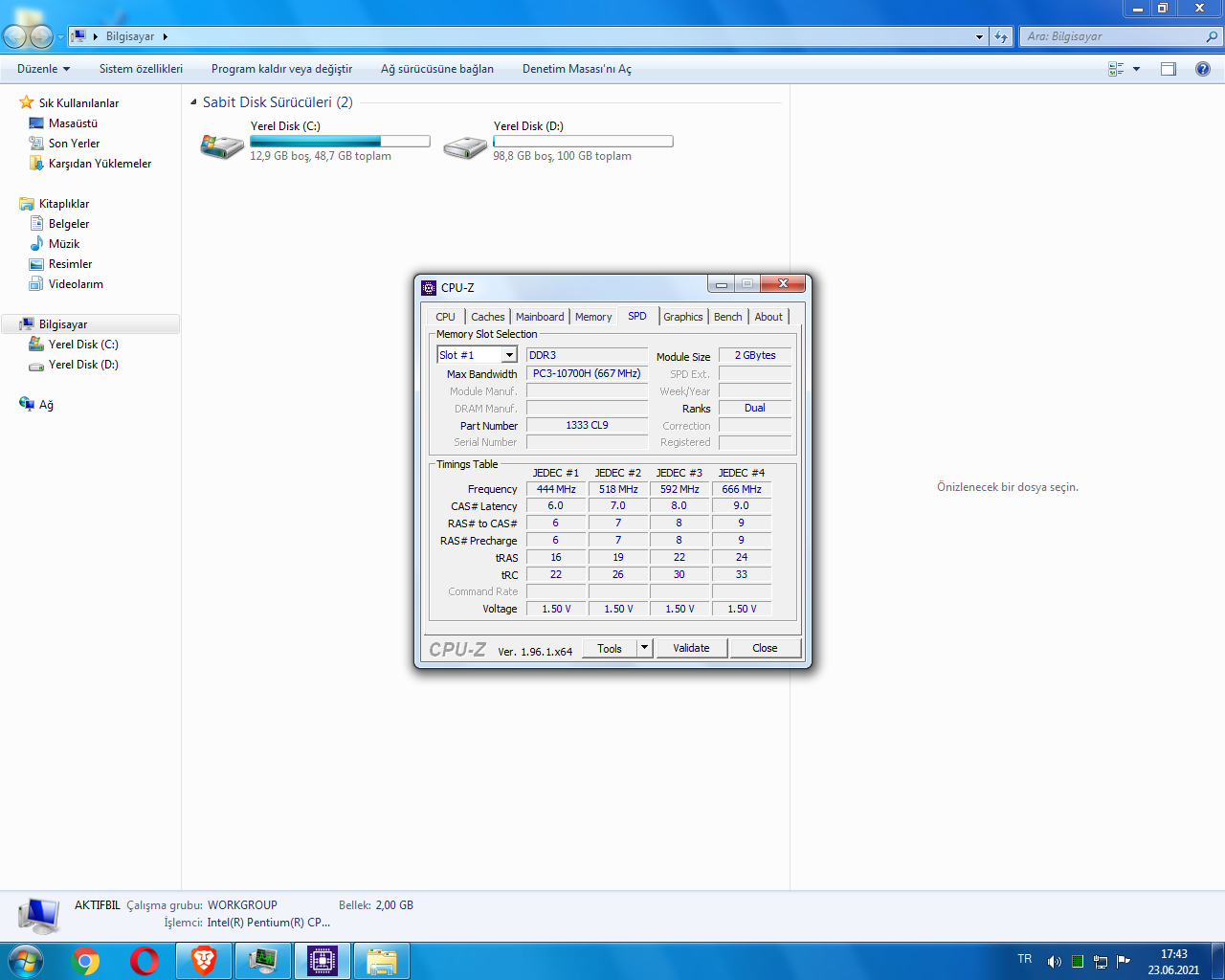Change the view using the view icon
The width and height of the screenshot is (1225, 980).
1116,69
